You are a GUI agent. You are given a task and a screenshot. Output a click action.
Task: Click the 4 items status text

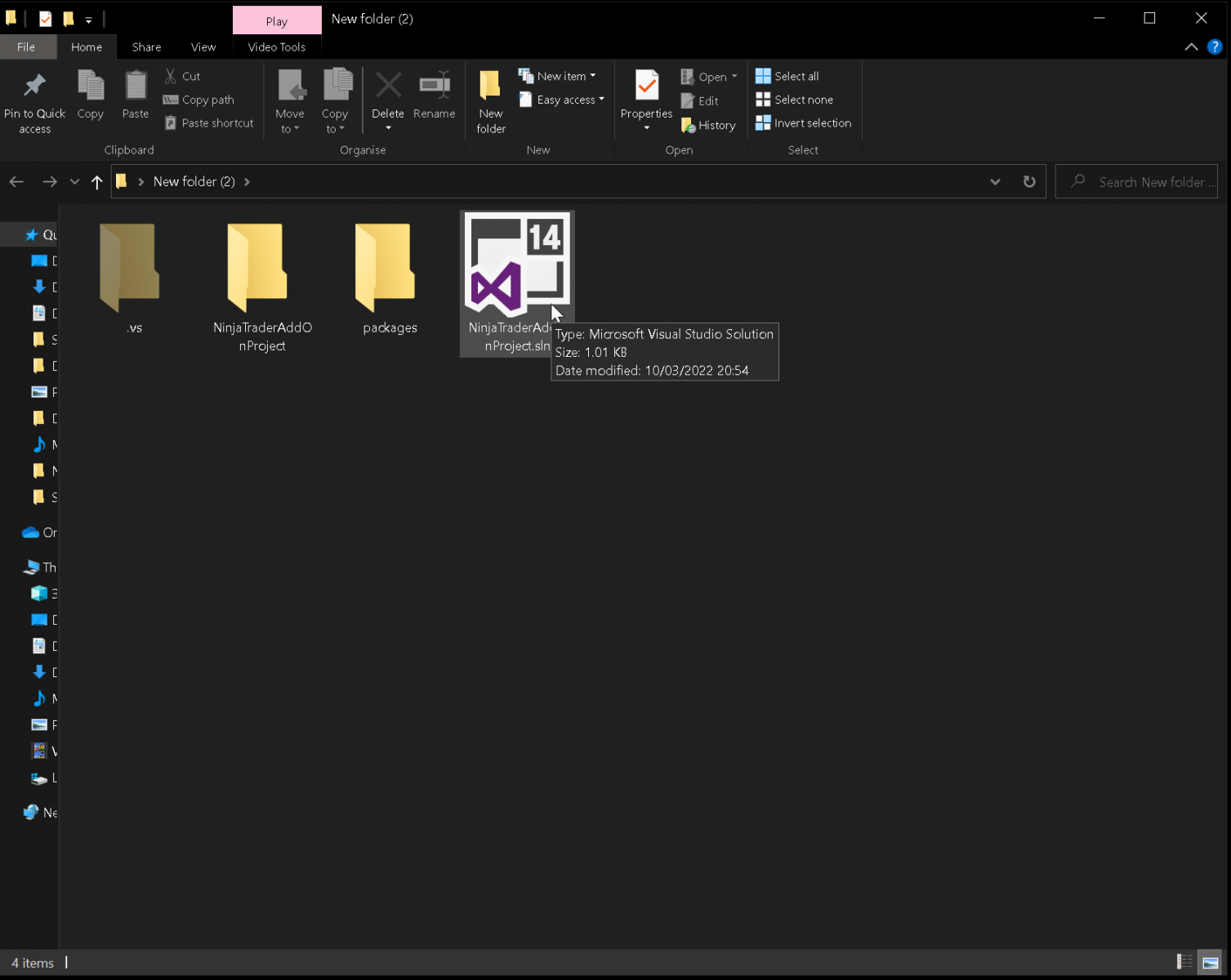[x=33, y=963]
